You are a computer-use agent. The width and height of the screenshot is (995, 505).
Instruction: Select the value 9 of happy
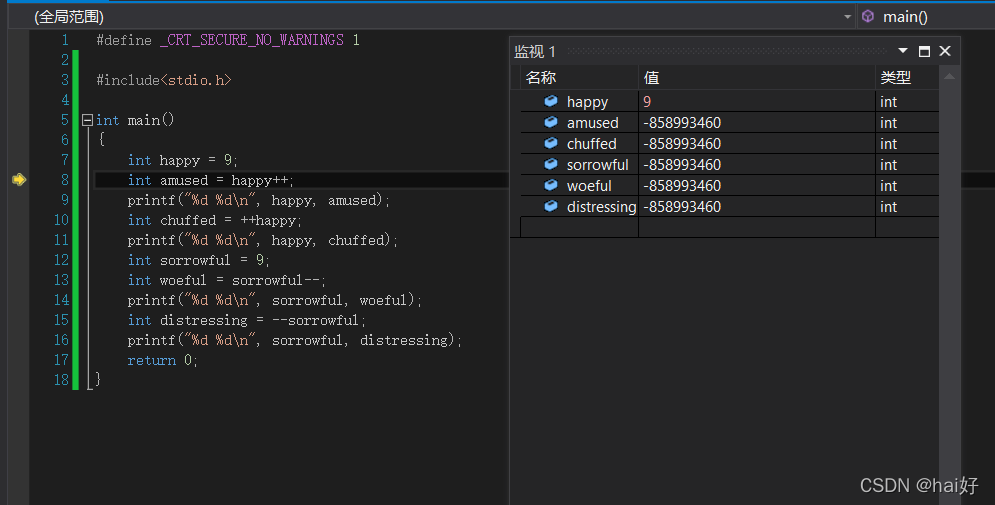(x=647, y=101)
